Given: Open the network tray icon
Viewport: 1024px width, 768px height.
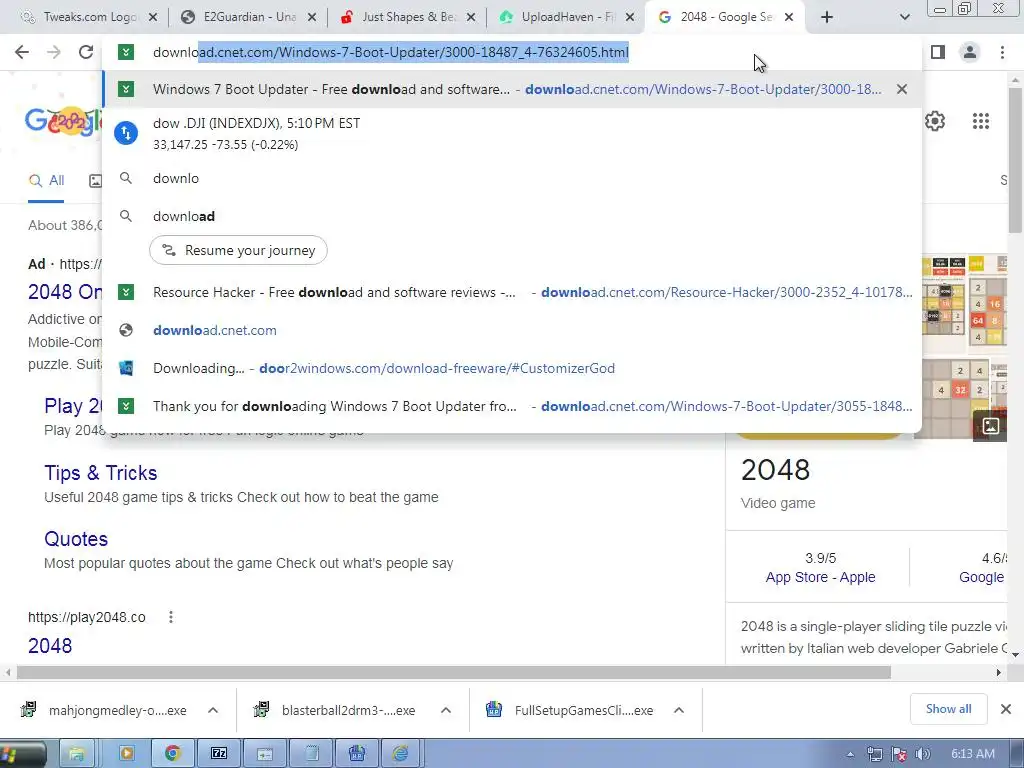Looking at the screenshot, I should click(875, 754).
